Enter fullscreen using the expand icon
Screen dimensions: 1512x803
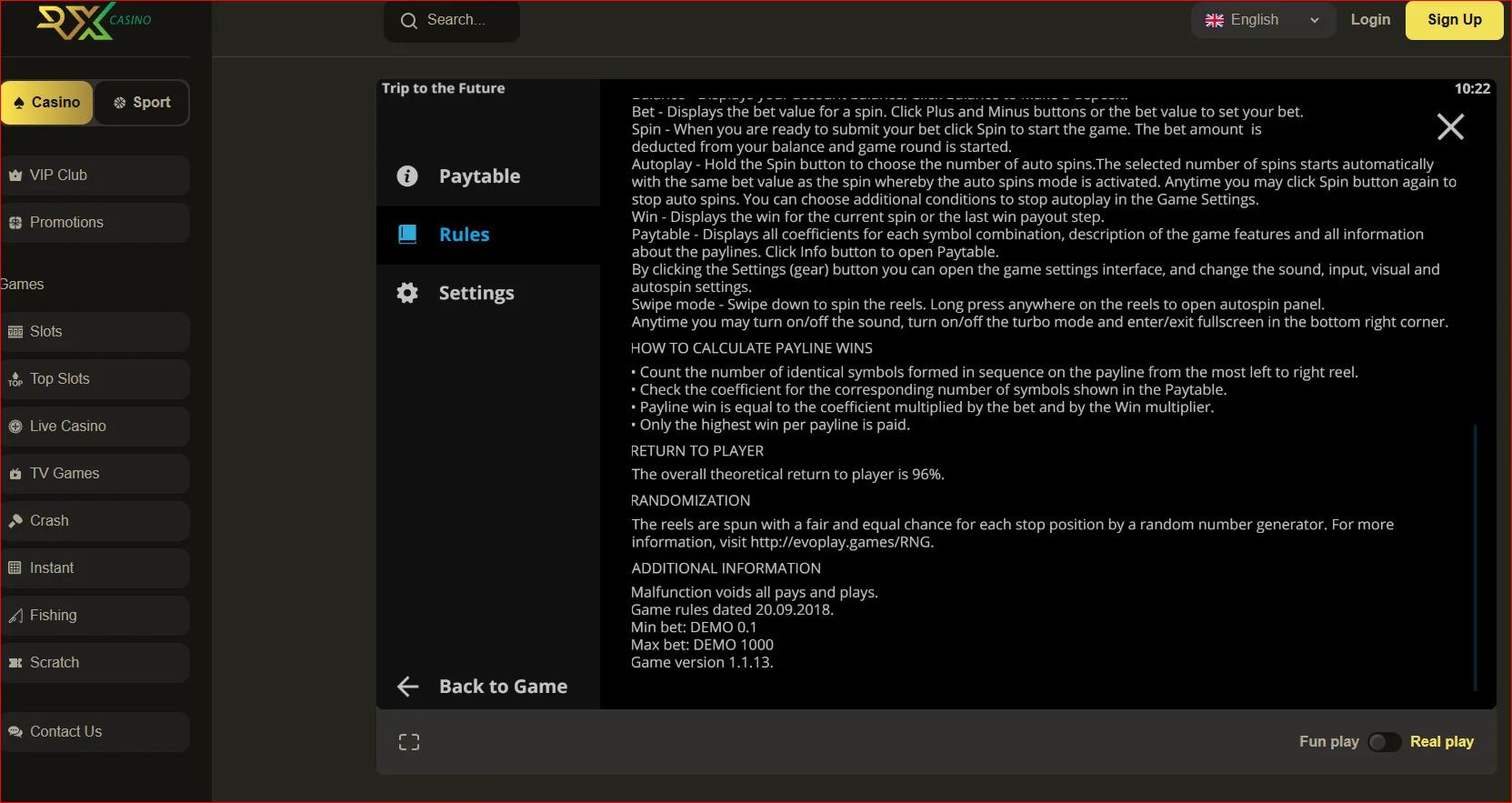(409, 742)
